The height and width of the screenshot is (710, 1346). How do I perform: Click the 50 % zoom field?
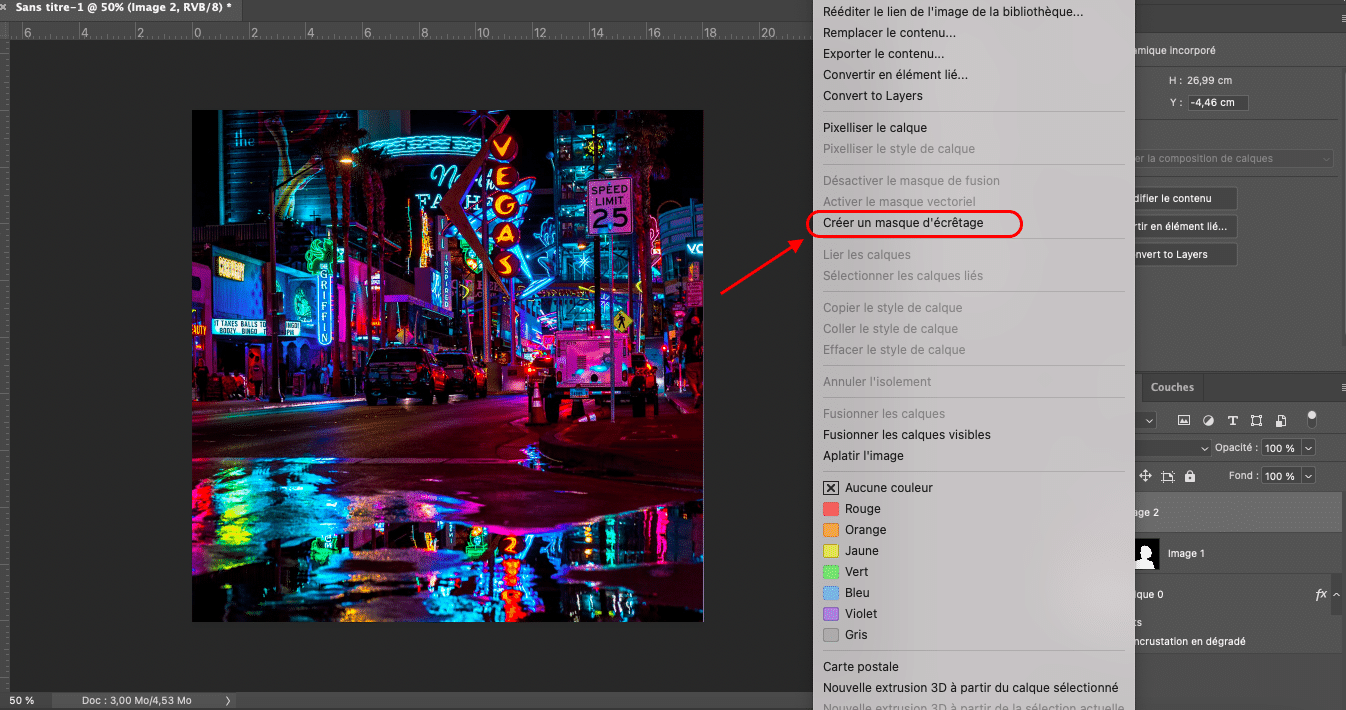(x=22, y=701)
